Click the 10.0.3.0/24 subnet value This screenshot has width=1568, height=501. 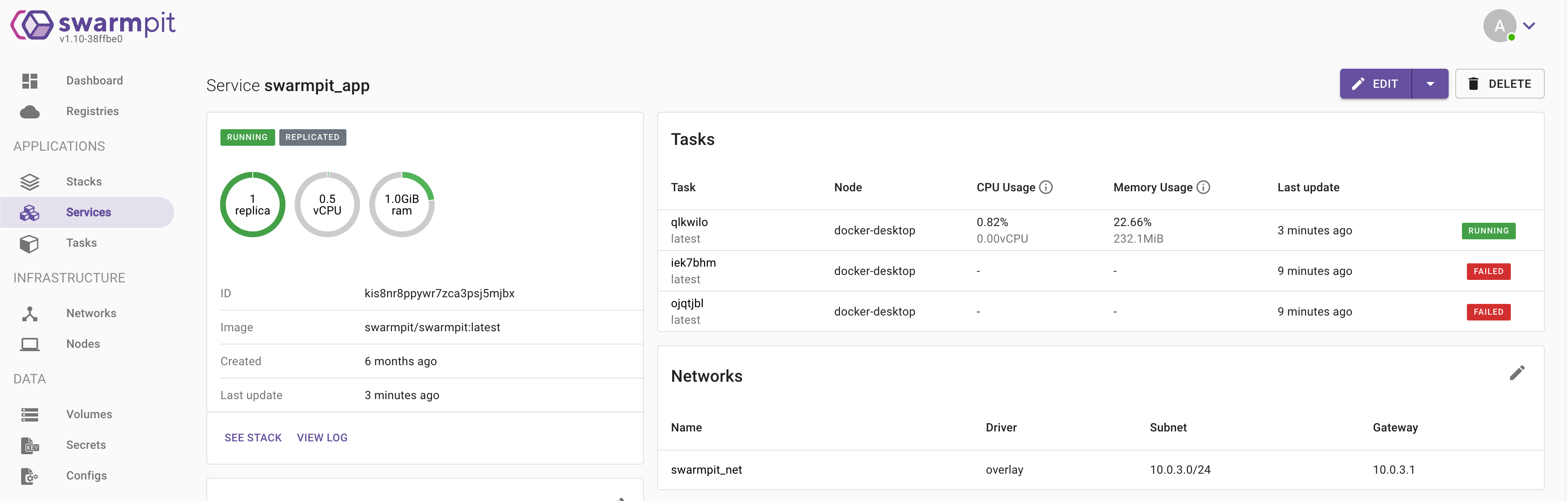(x=1180, y=470)
